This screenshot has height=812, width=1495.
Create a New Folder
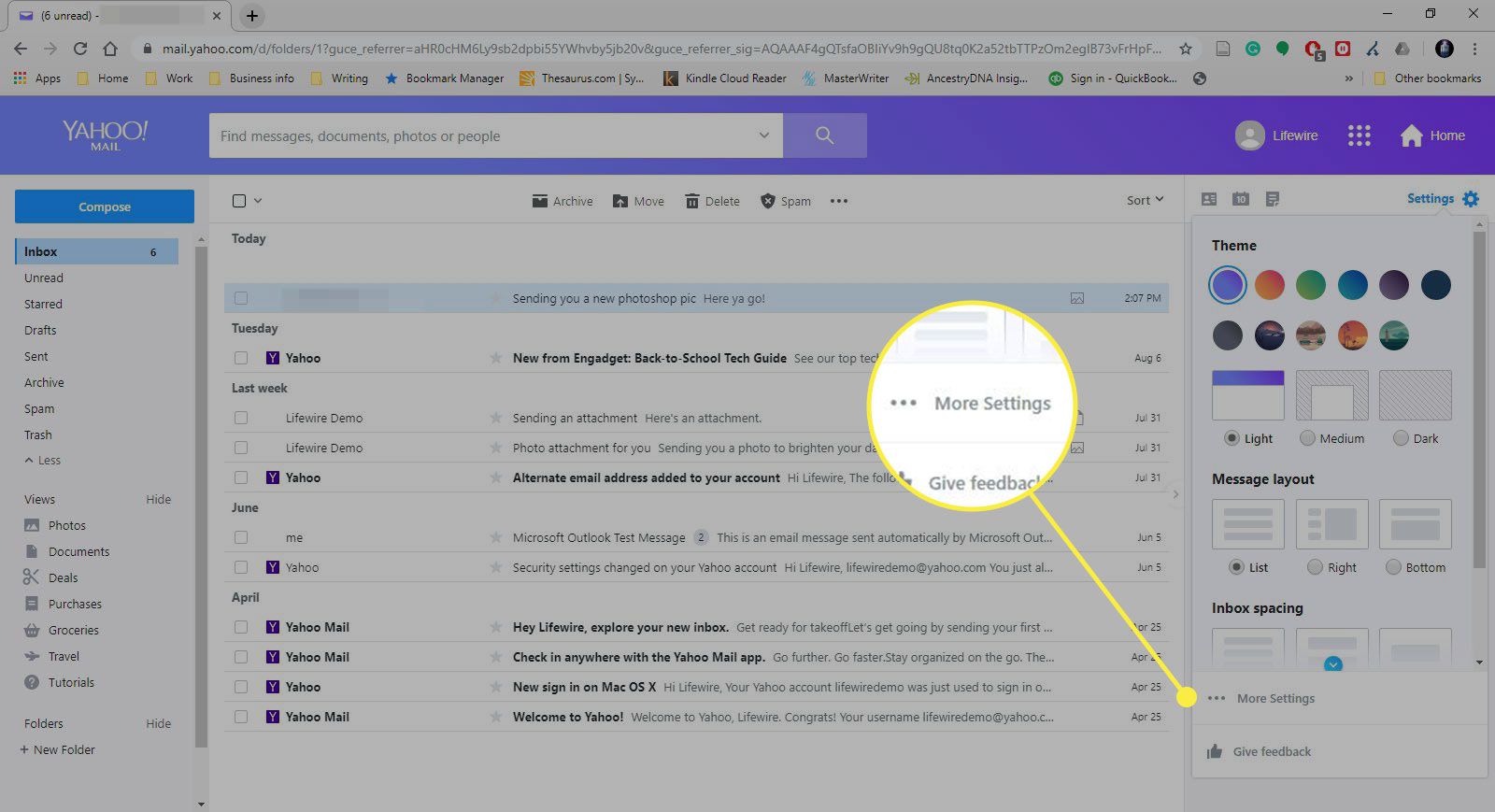(57, 749)
